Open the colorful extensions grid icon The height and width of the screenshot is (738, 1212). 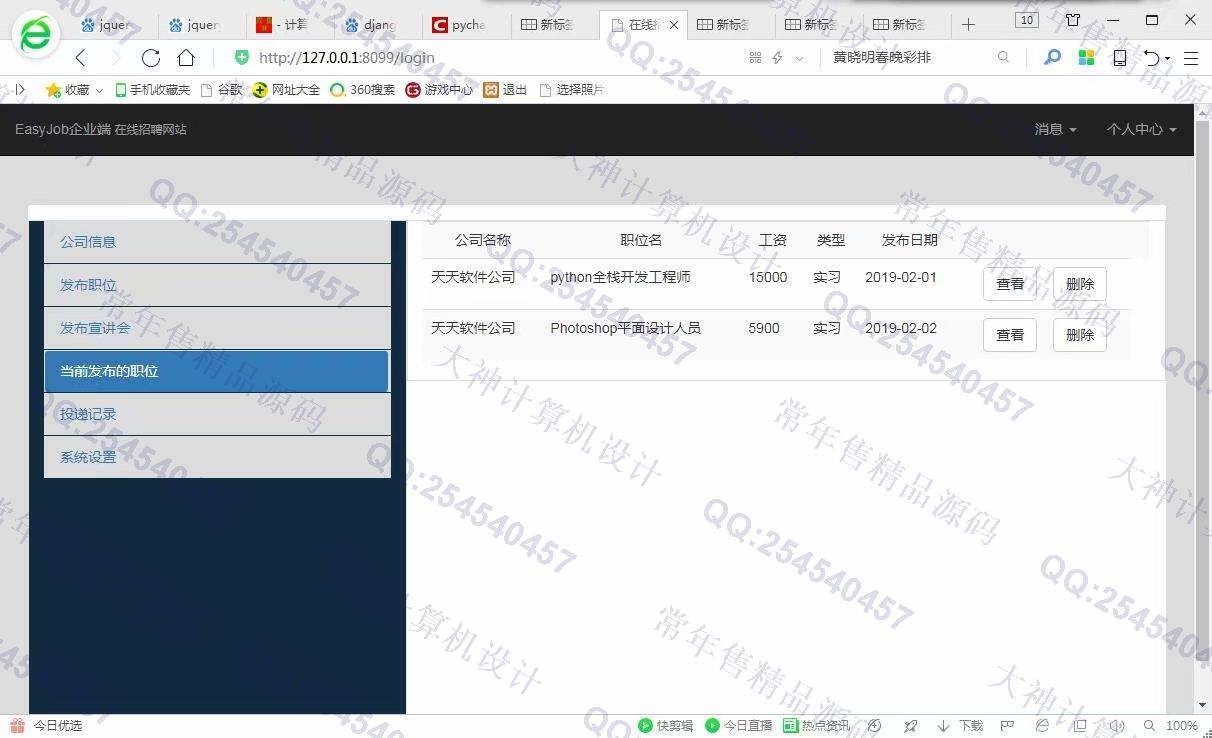(x=1086, y=58)
